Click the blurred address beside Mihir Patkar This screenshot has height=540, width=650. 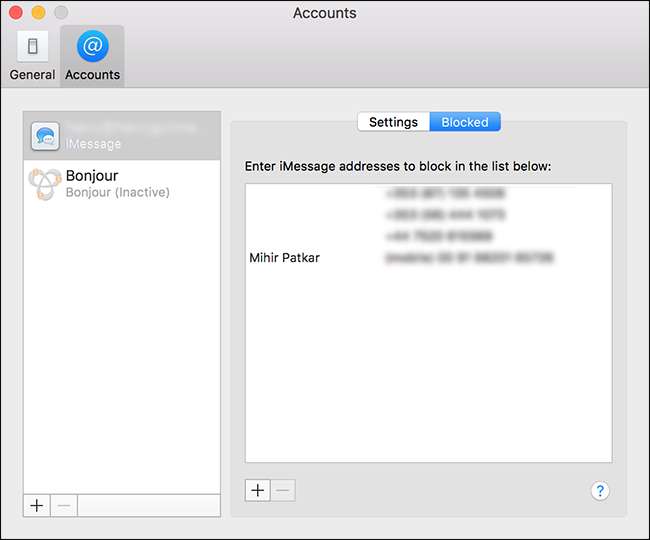point(469,258)
